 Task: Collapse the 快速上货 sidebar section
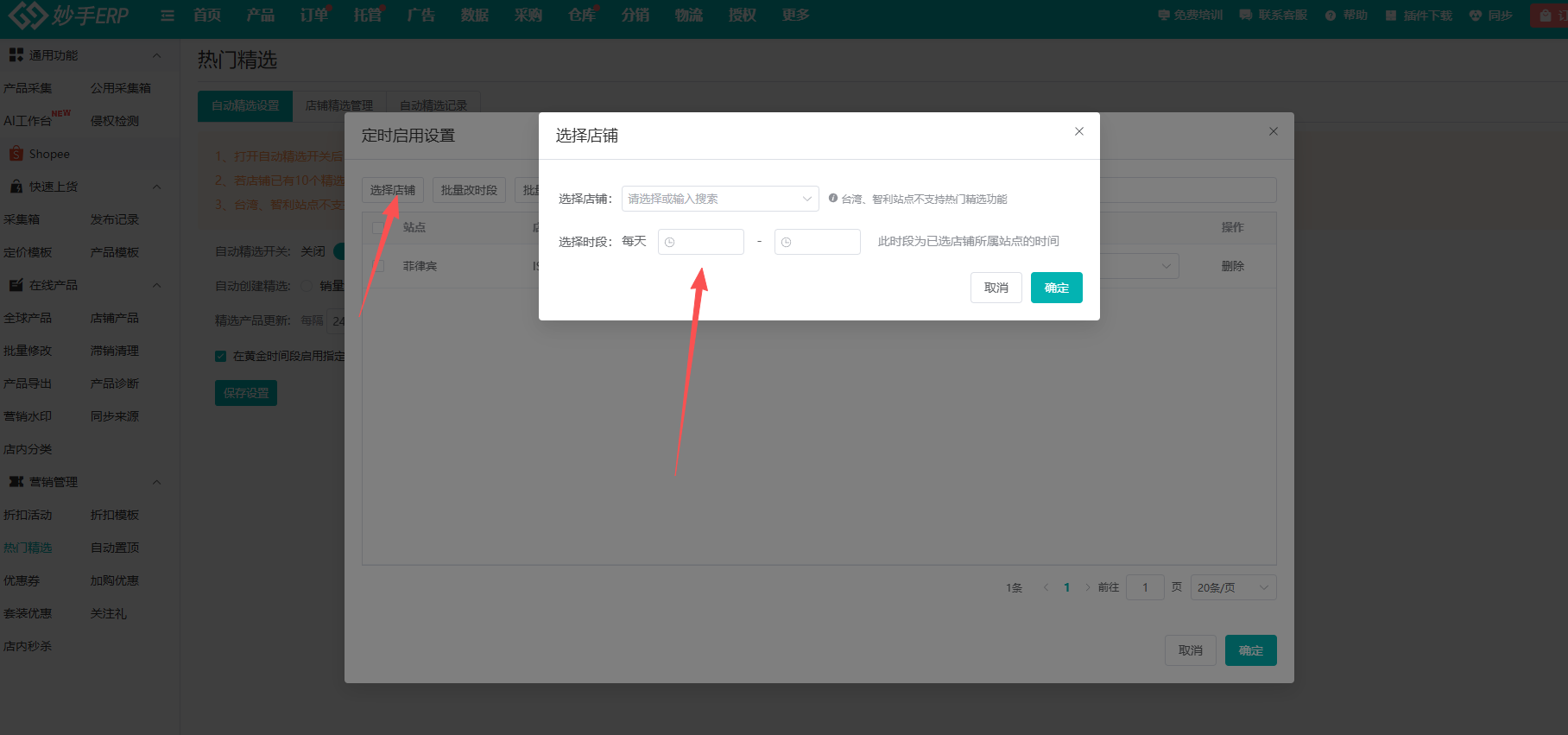pyautogui.click(x=156, y=187)
